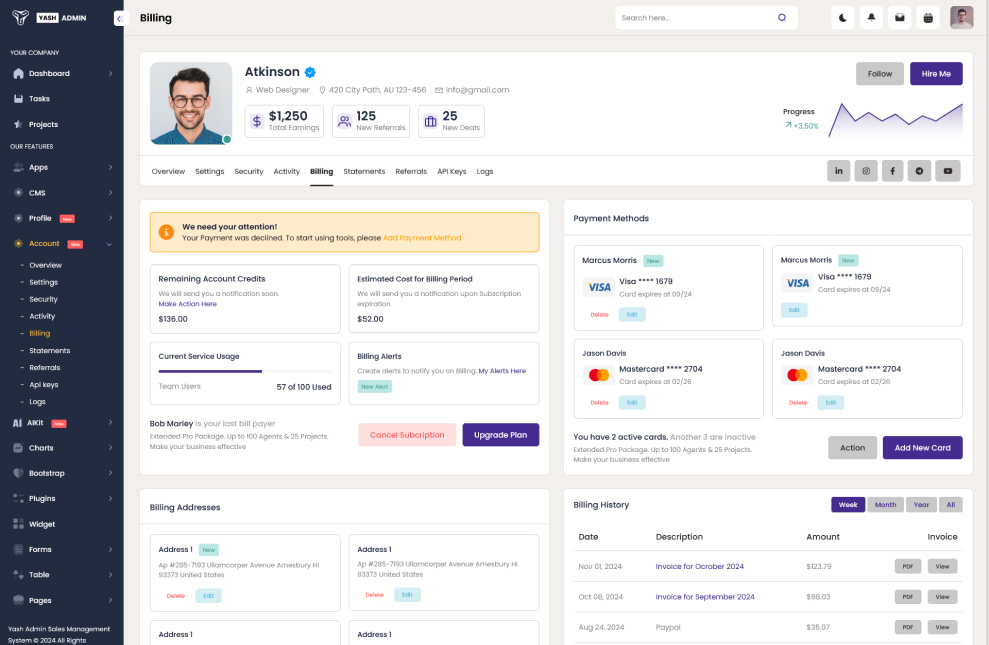Screen dimensions: 989x645
Task: Open the mail inbox icon
Action: coord(899,18)
